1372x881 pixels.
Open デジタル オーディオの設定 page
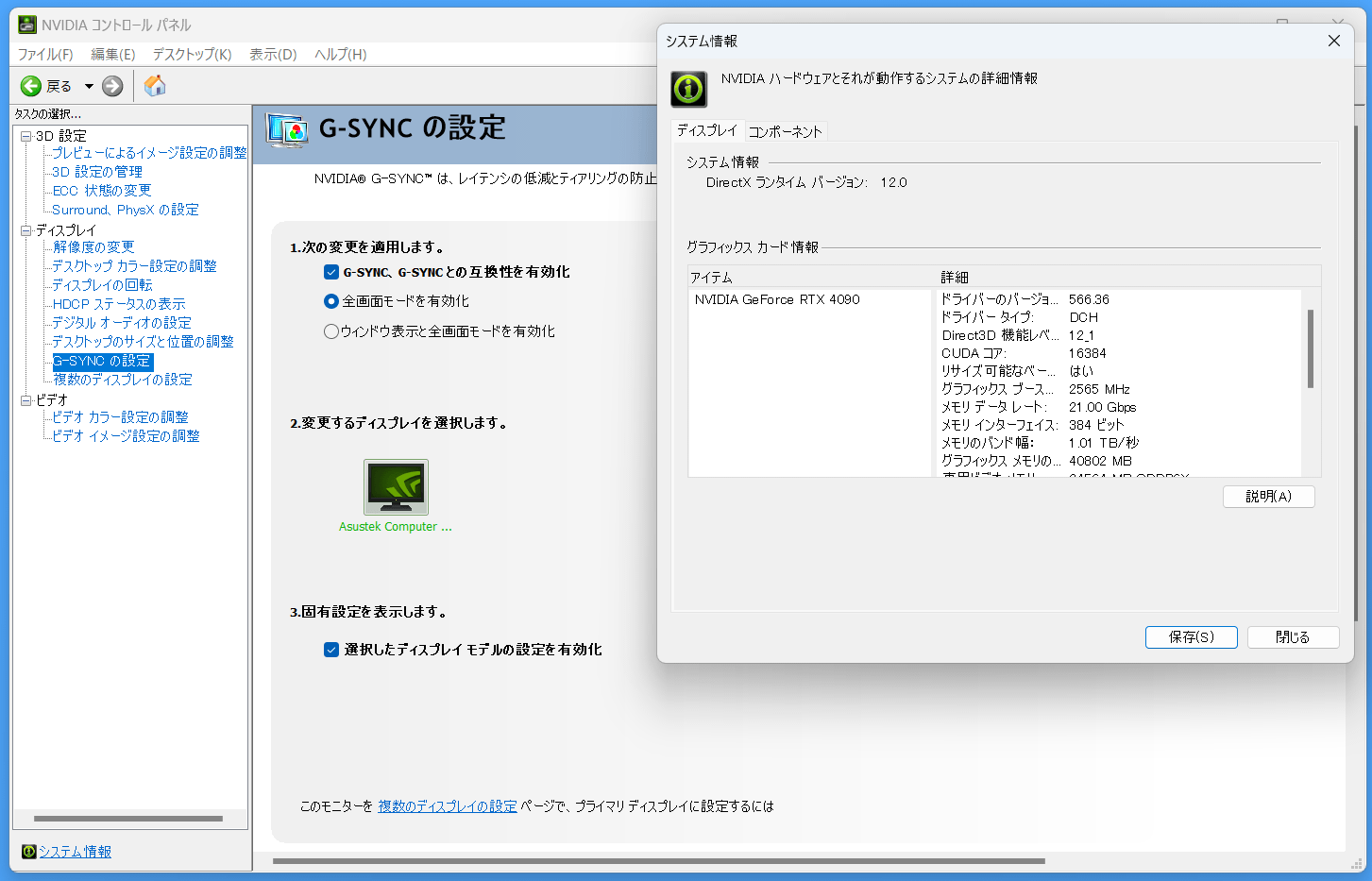point(122,323)
